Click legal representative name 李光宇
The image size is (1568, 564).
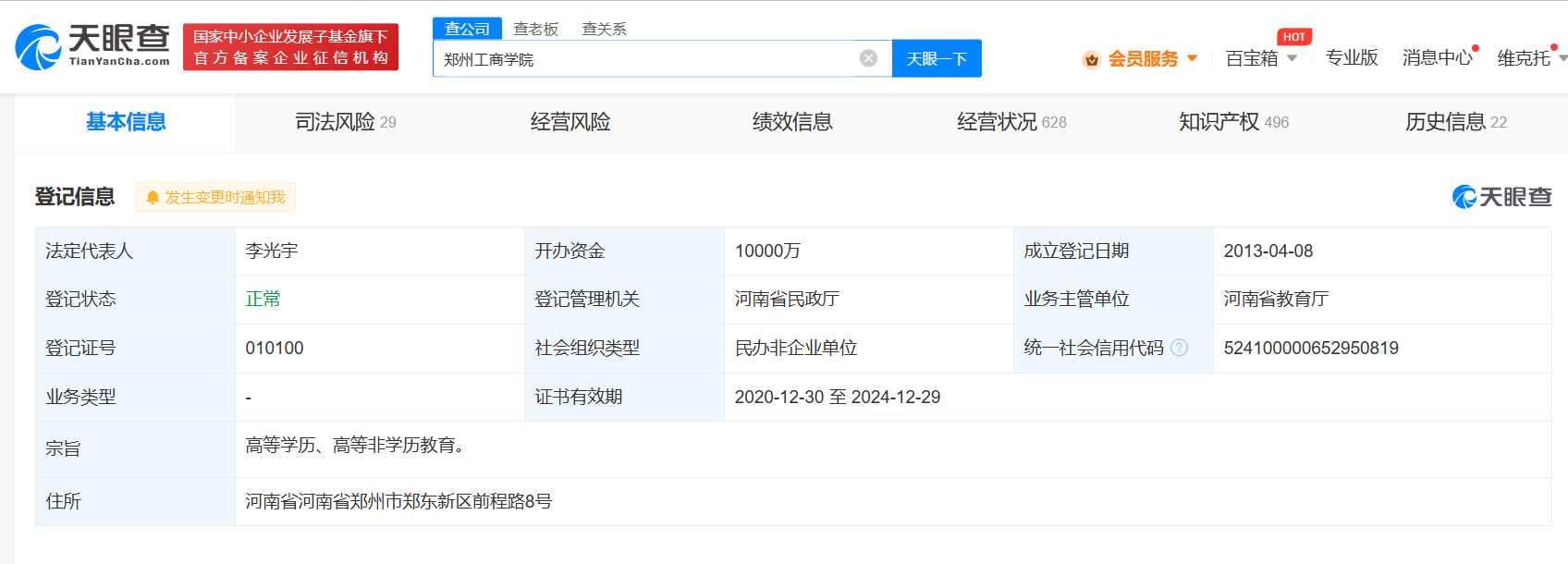272,251
